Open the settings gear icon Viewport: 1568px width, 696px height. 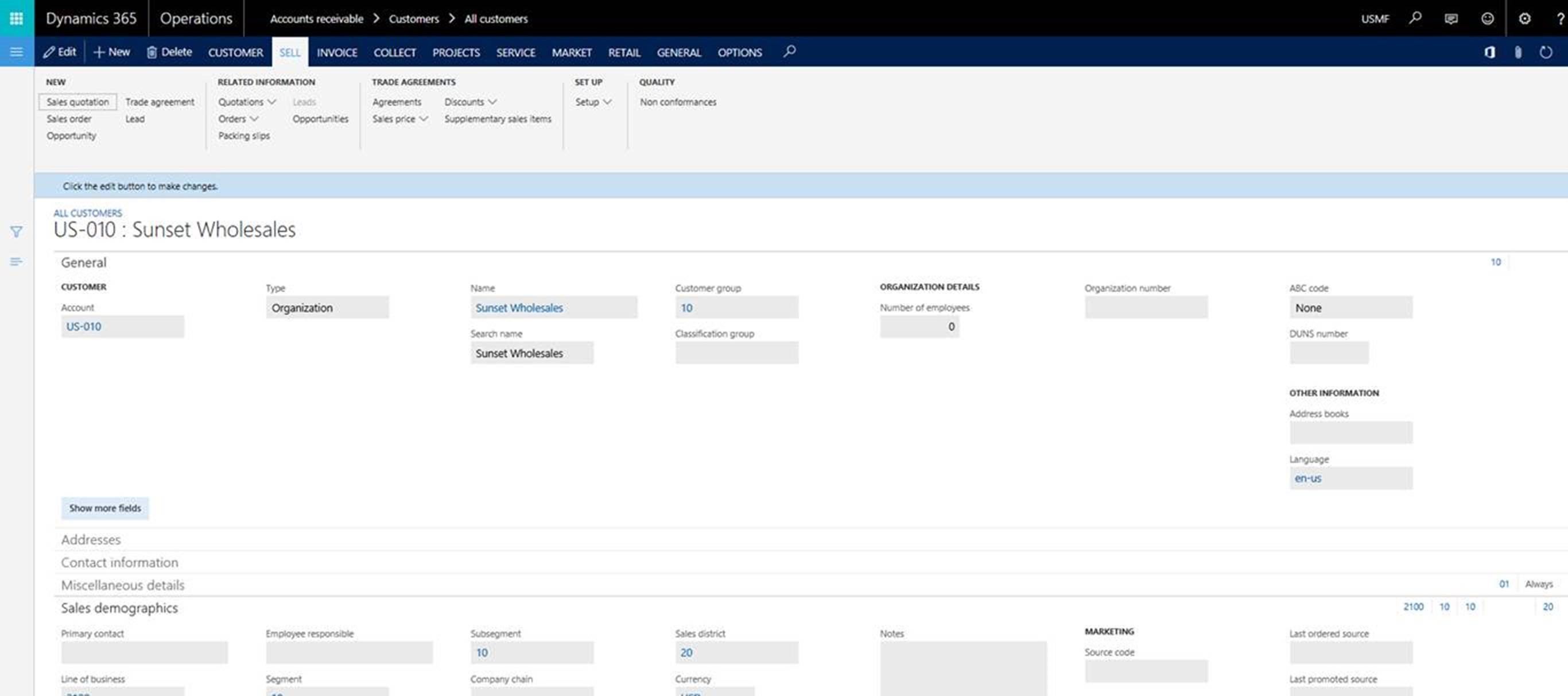[1524, 19]
